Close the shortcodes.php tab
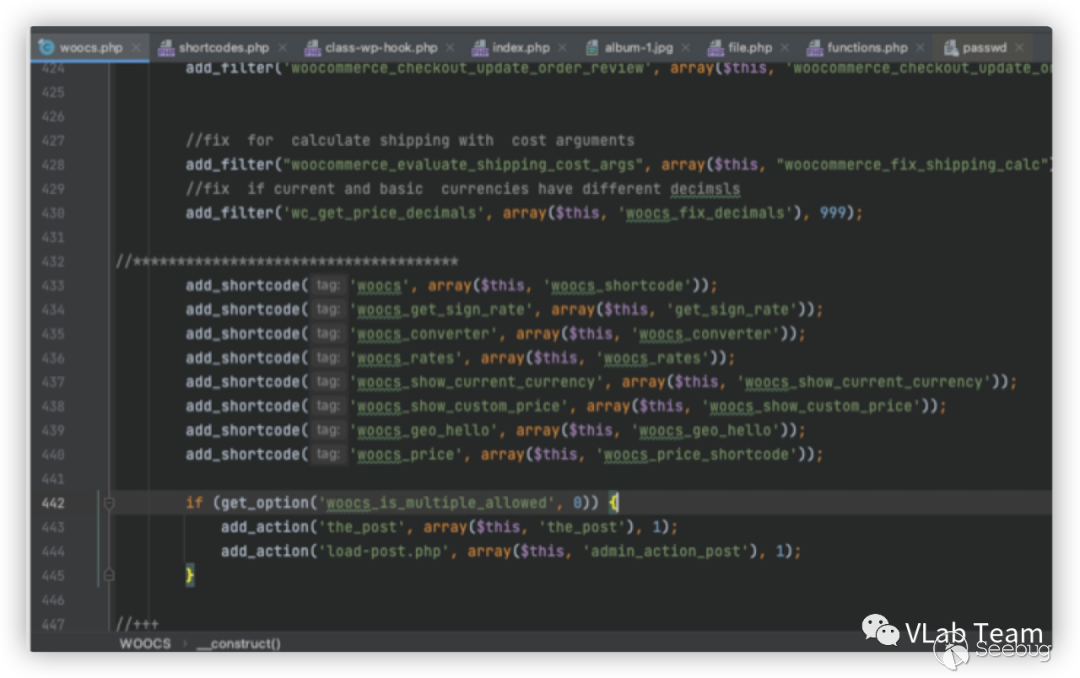 [282, 47]
